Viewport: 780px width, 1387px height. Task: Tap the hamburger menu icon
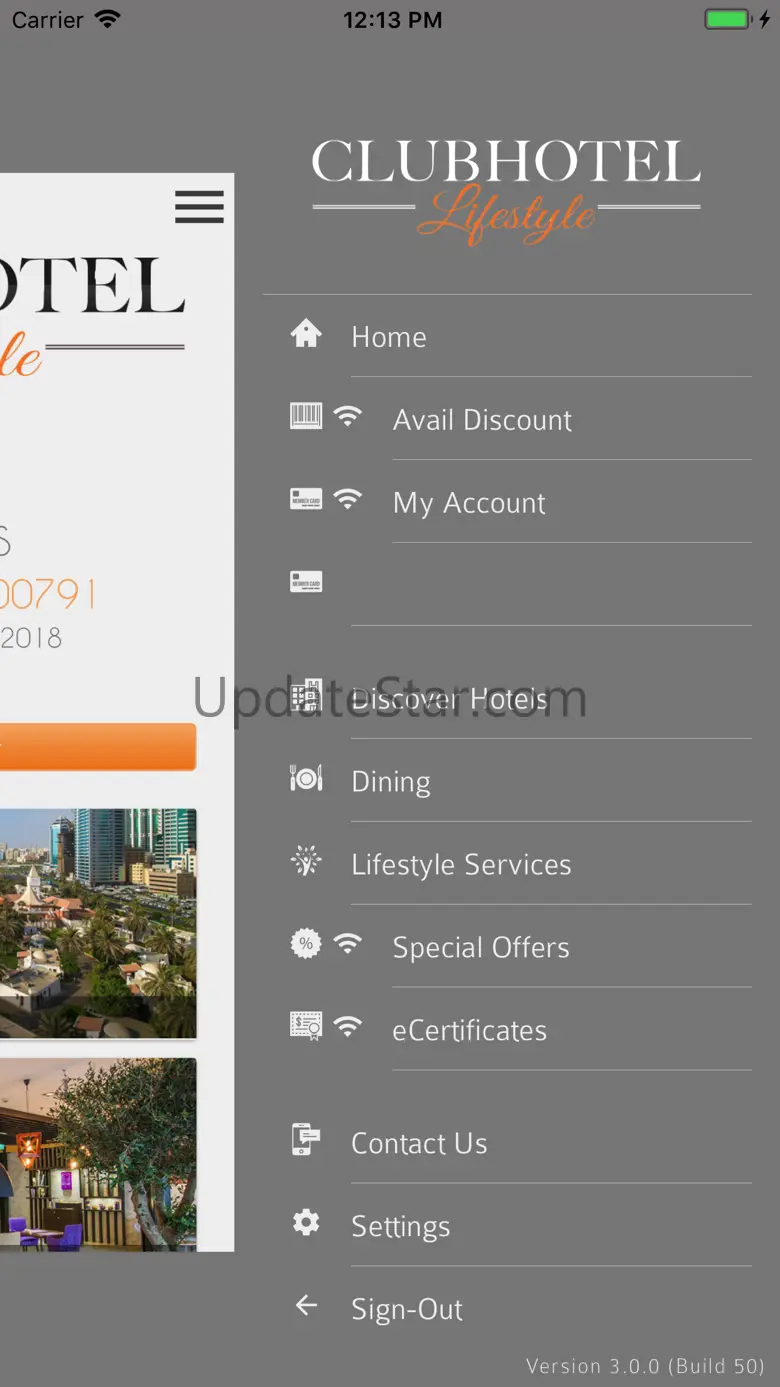(x=199, y=207)
